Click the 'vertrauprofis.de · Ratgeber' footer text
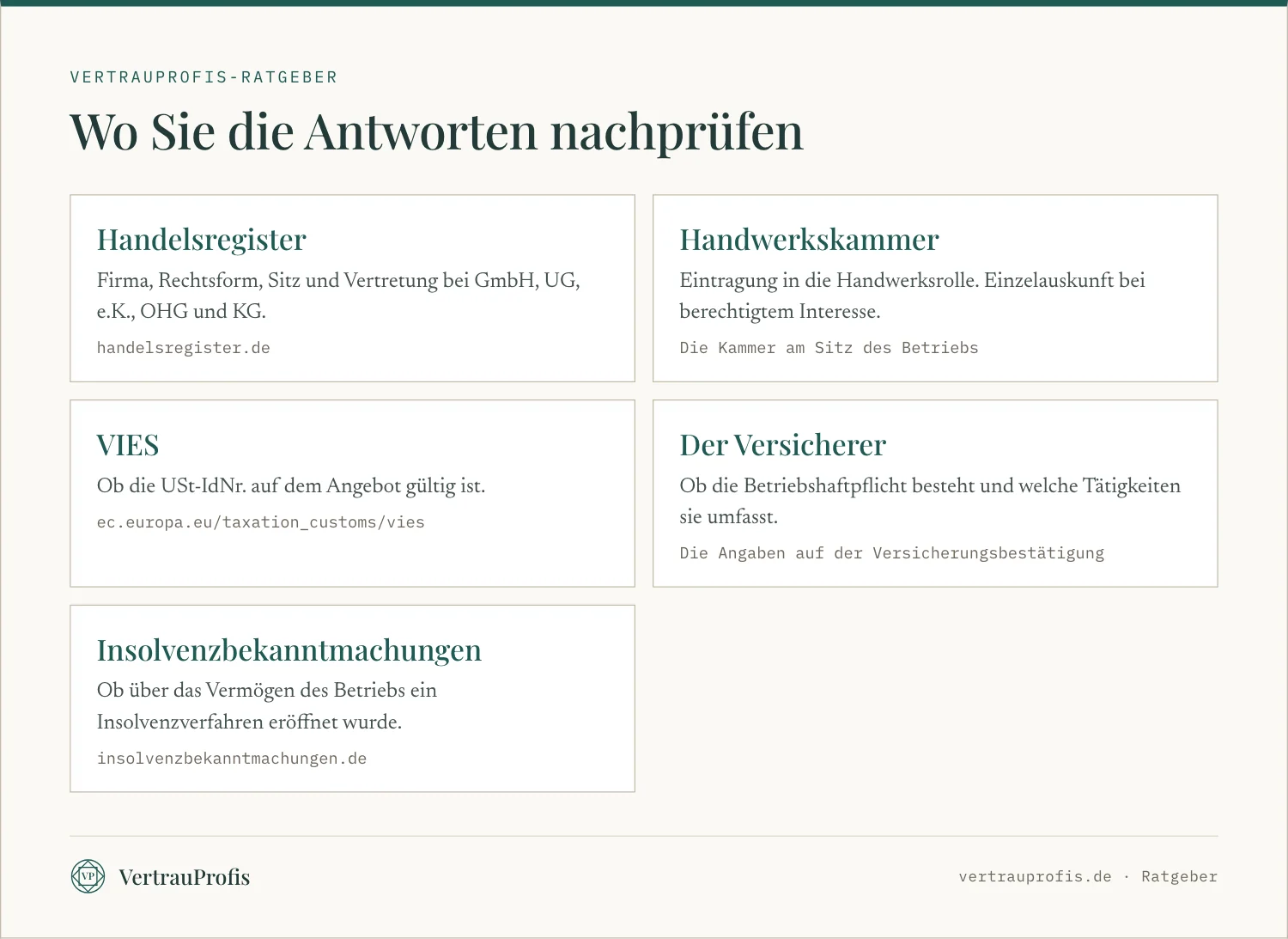Viewport: 1288px width, 939px height. 1088,877
